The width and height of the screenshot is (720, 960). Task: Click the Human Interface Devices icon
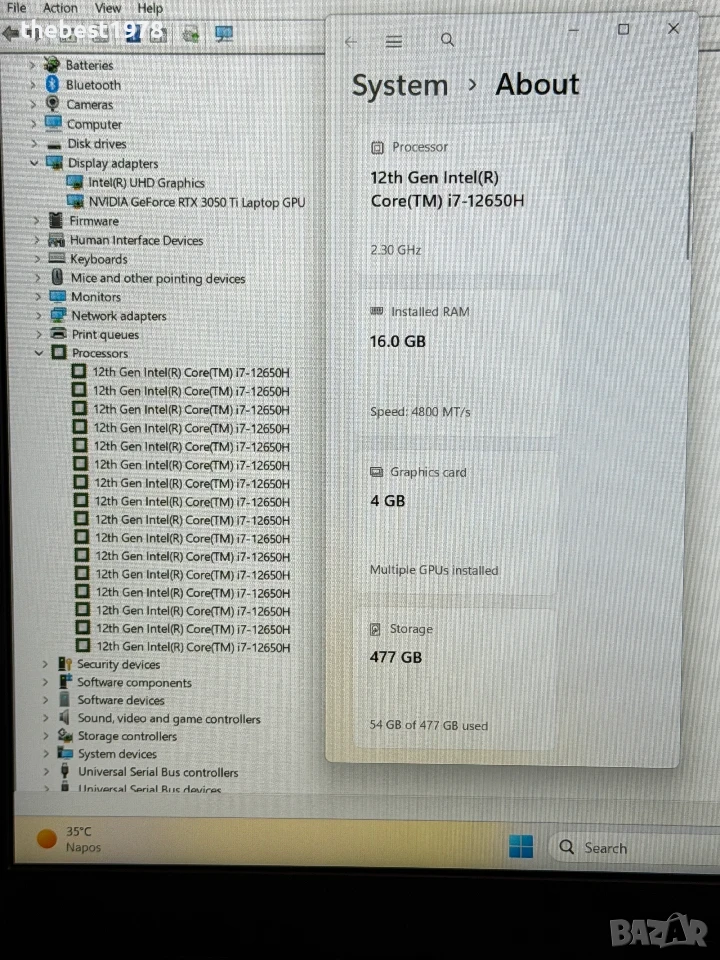56,239
